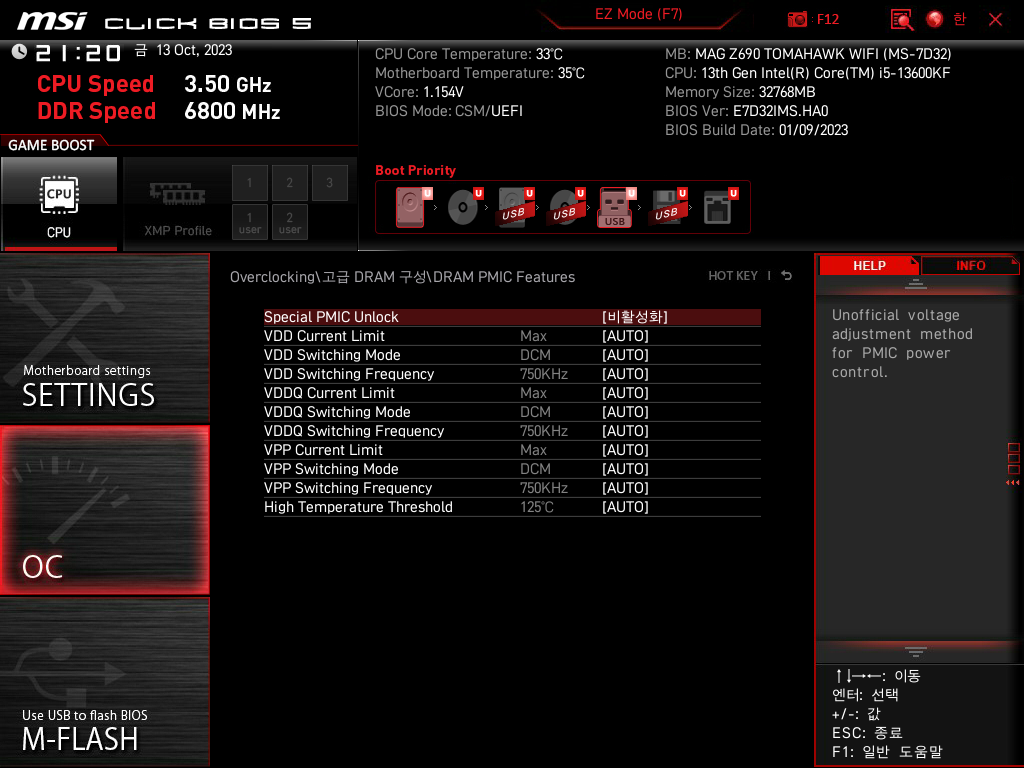Click the breadcrumb path DRAM PMIC Features
The width and height of the screenshot is (1024, 768).
pyautogui.click(x=504, y=277)
